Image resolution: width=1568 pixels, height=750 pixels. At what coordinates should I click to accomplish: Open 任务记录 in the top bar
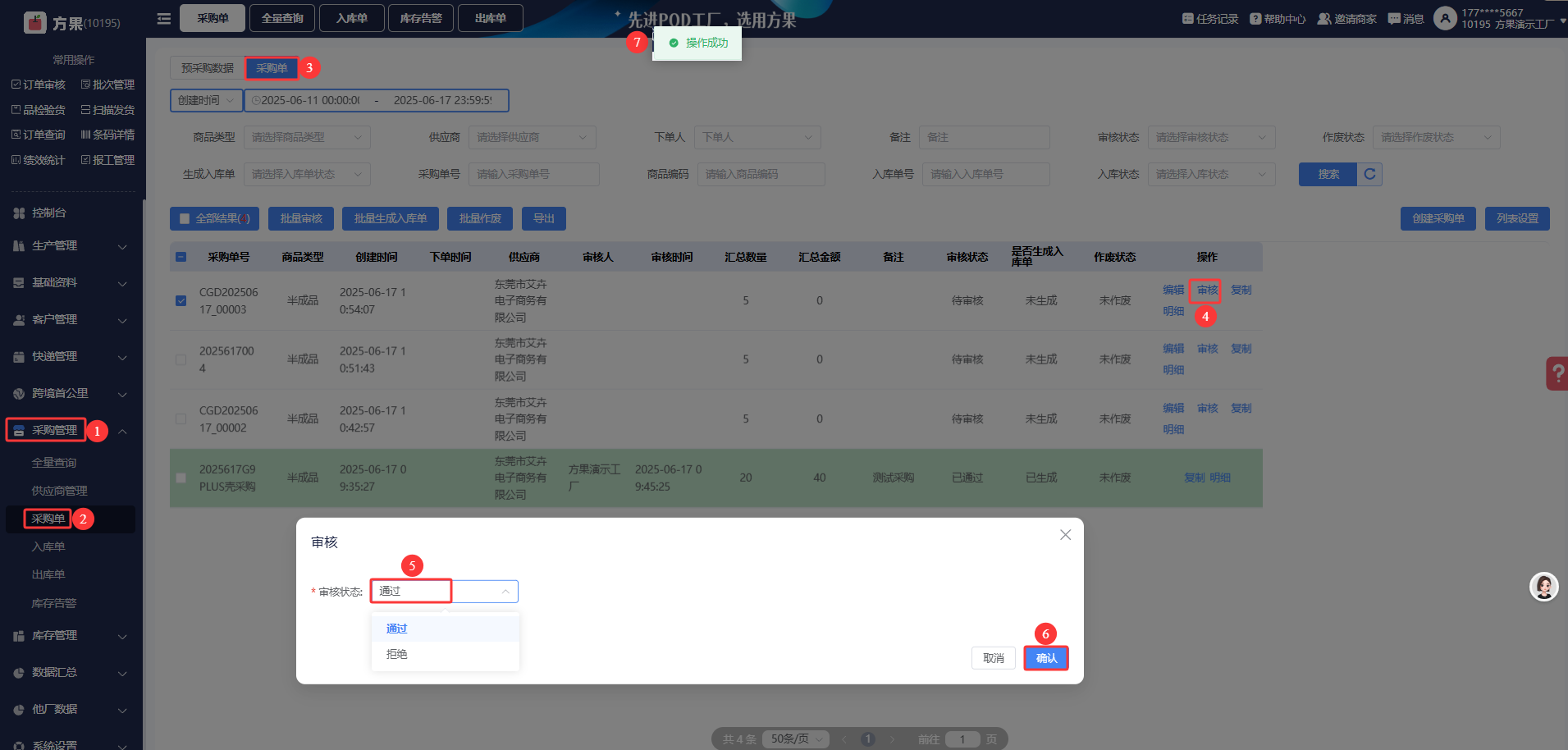(x=1210, y=19)
